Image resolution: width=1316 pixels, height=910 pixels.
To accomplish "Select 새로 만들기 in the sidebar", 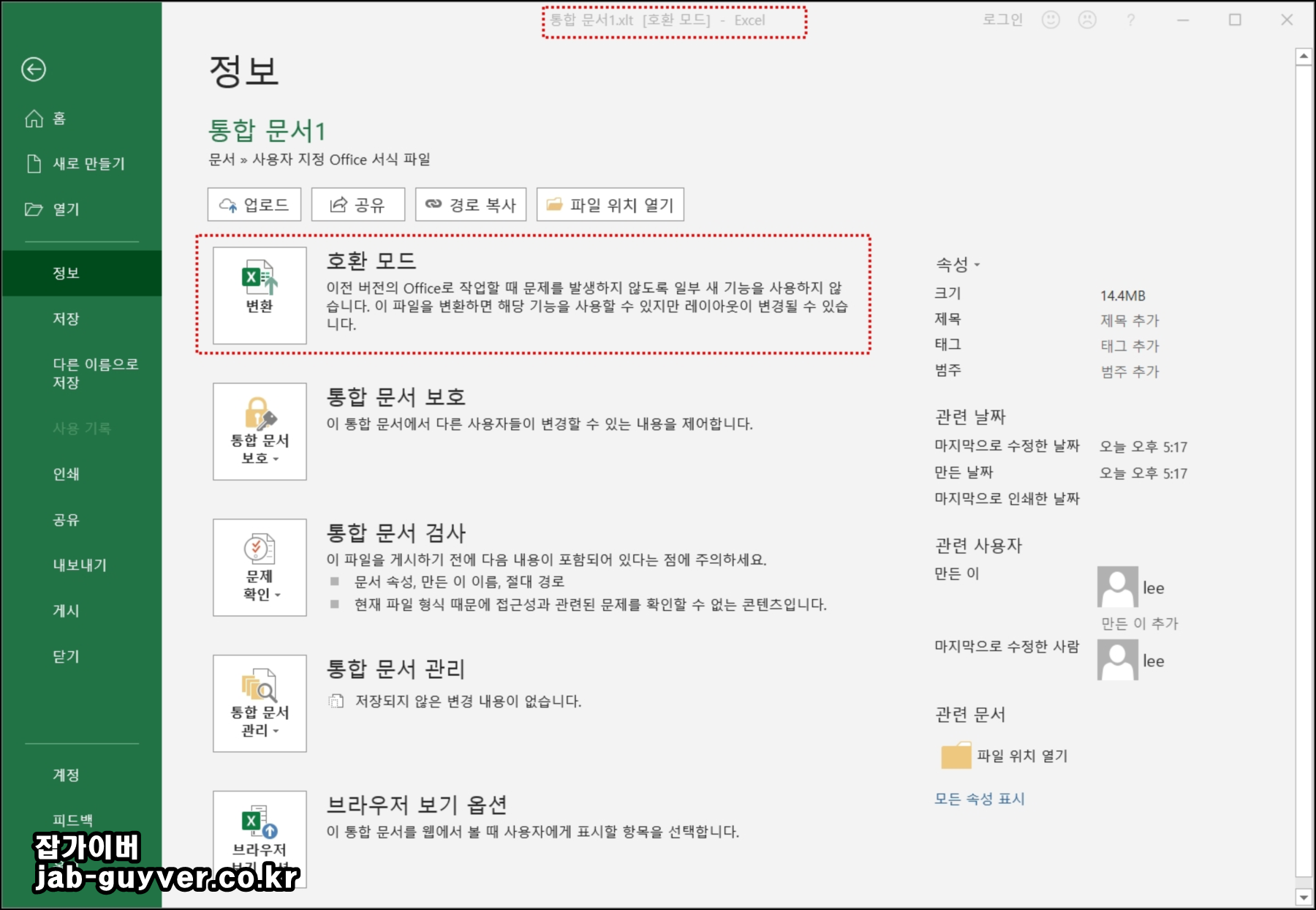I will 75,164.
